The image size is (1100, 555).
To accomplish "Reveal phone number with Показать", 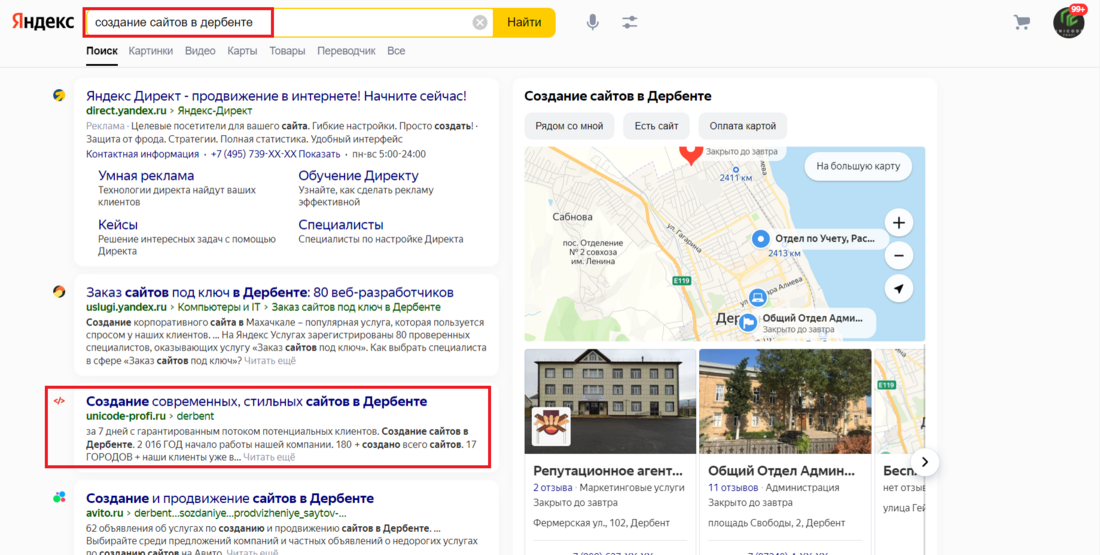I will click(320, 154).
